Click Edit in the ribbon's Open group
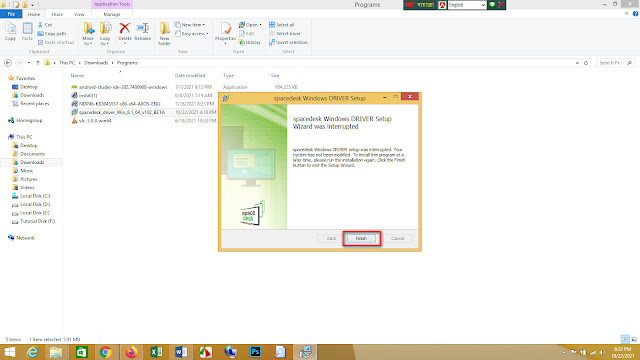Image resolution: width=640 pixels, height=360 pixels. tap(247, 33)
